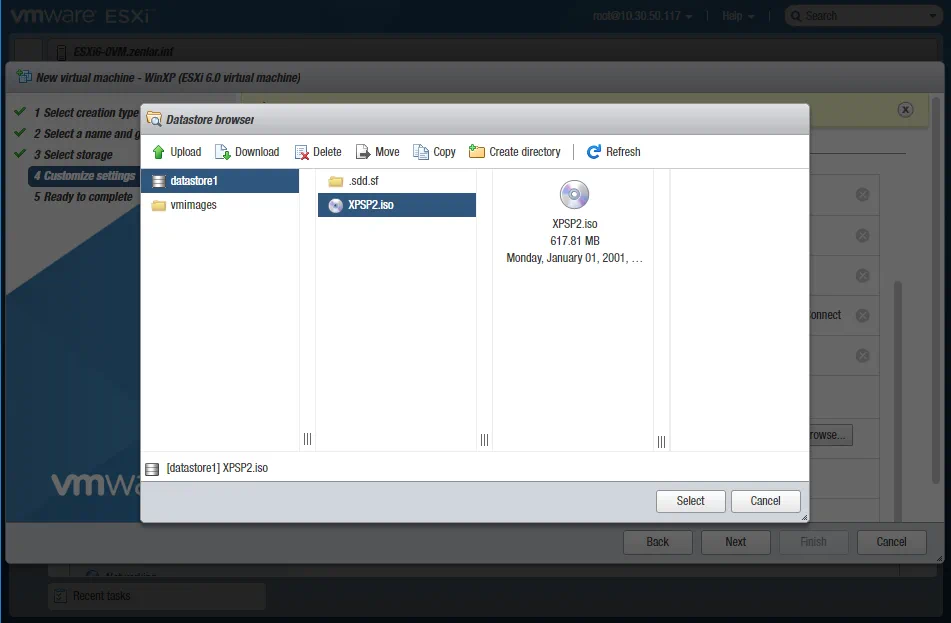The image size is (951, 623).
Task: Open the .sdd.sf folder
Action: (x=362, y=181)
